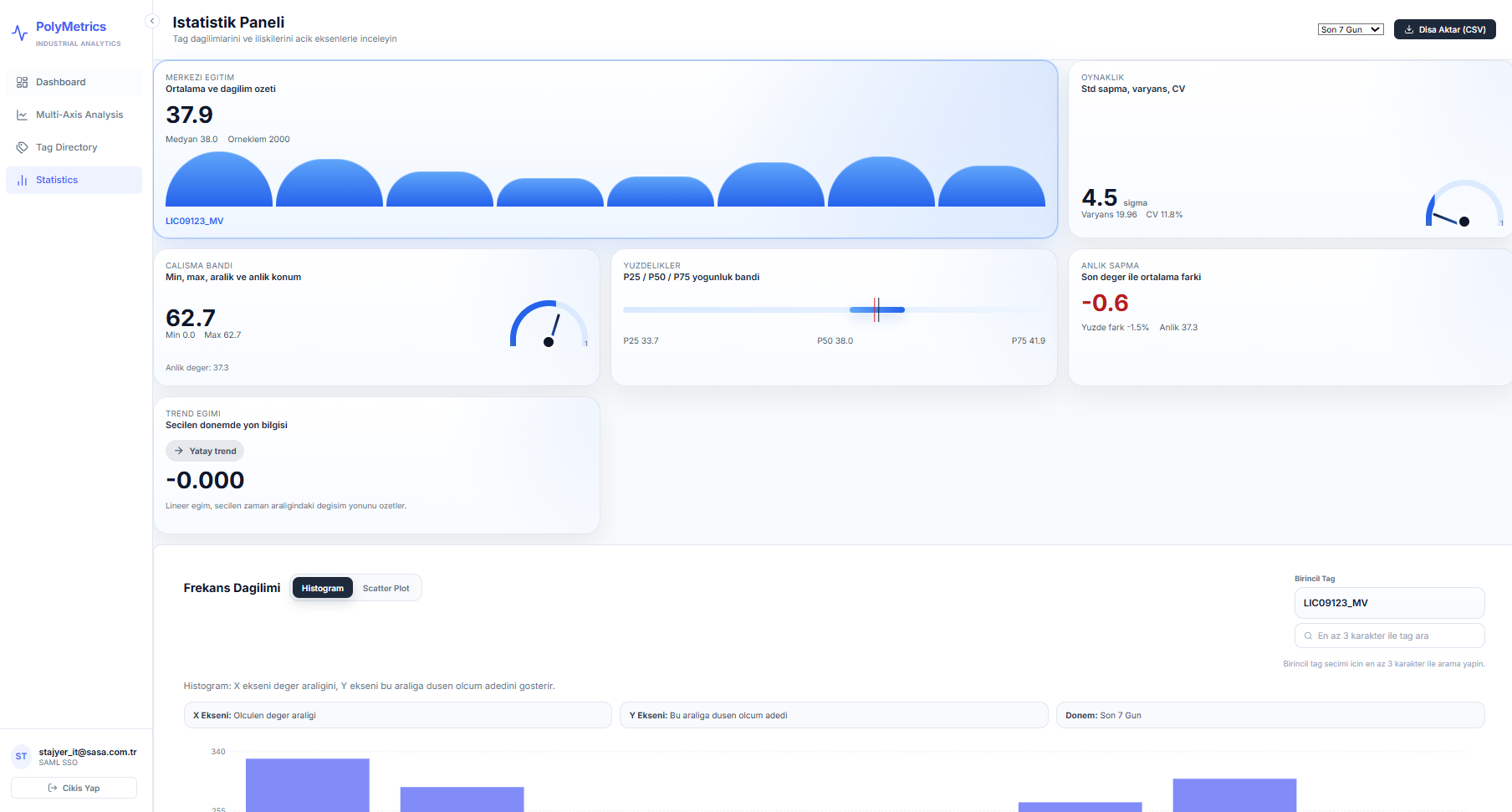Screen dimensions: 1512x812
Task: Click the Birincil Tag LIC09123_MV field
Action: [x=1389, y=603]
